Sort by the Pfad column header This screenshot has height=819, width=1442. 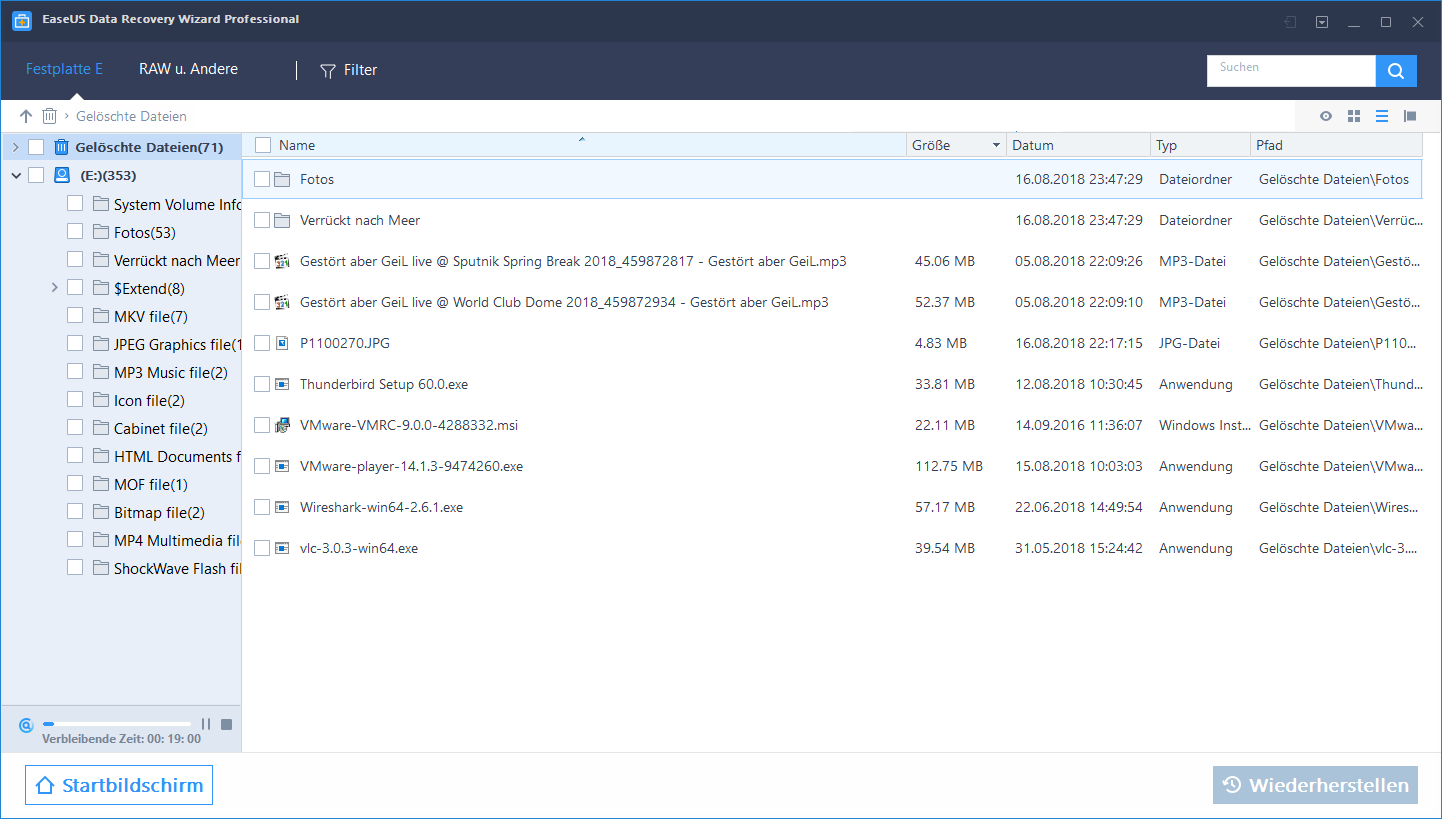[1336, 145]
